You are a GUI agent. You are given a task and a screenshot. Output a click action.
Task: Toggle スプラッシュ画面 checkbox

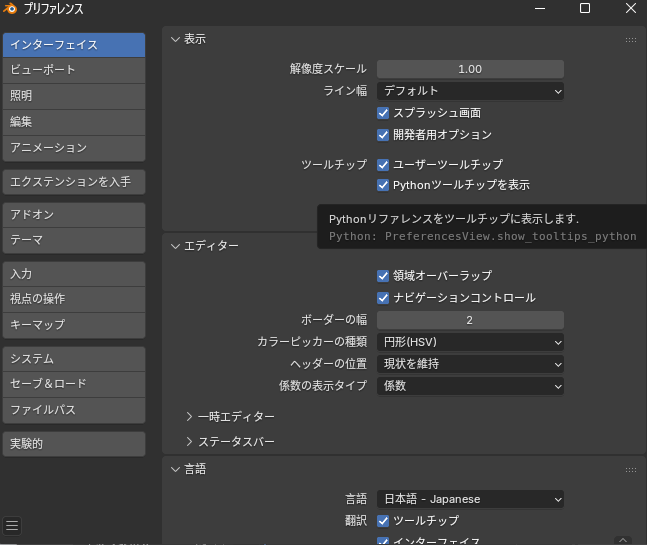[383, 113]
